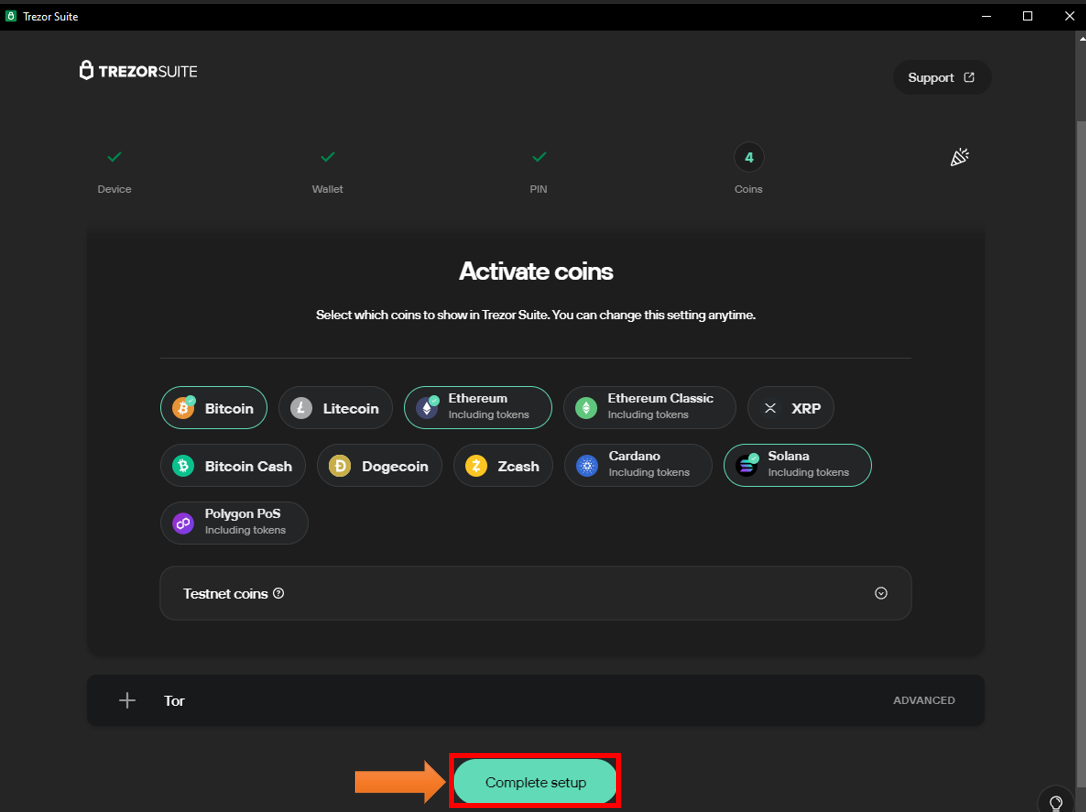This screenshot has width=1086, height=812.
Task: Activate the Bitcoin Cash coin
Action: click(x=233, y=466)
